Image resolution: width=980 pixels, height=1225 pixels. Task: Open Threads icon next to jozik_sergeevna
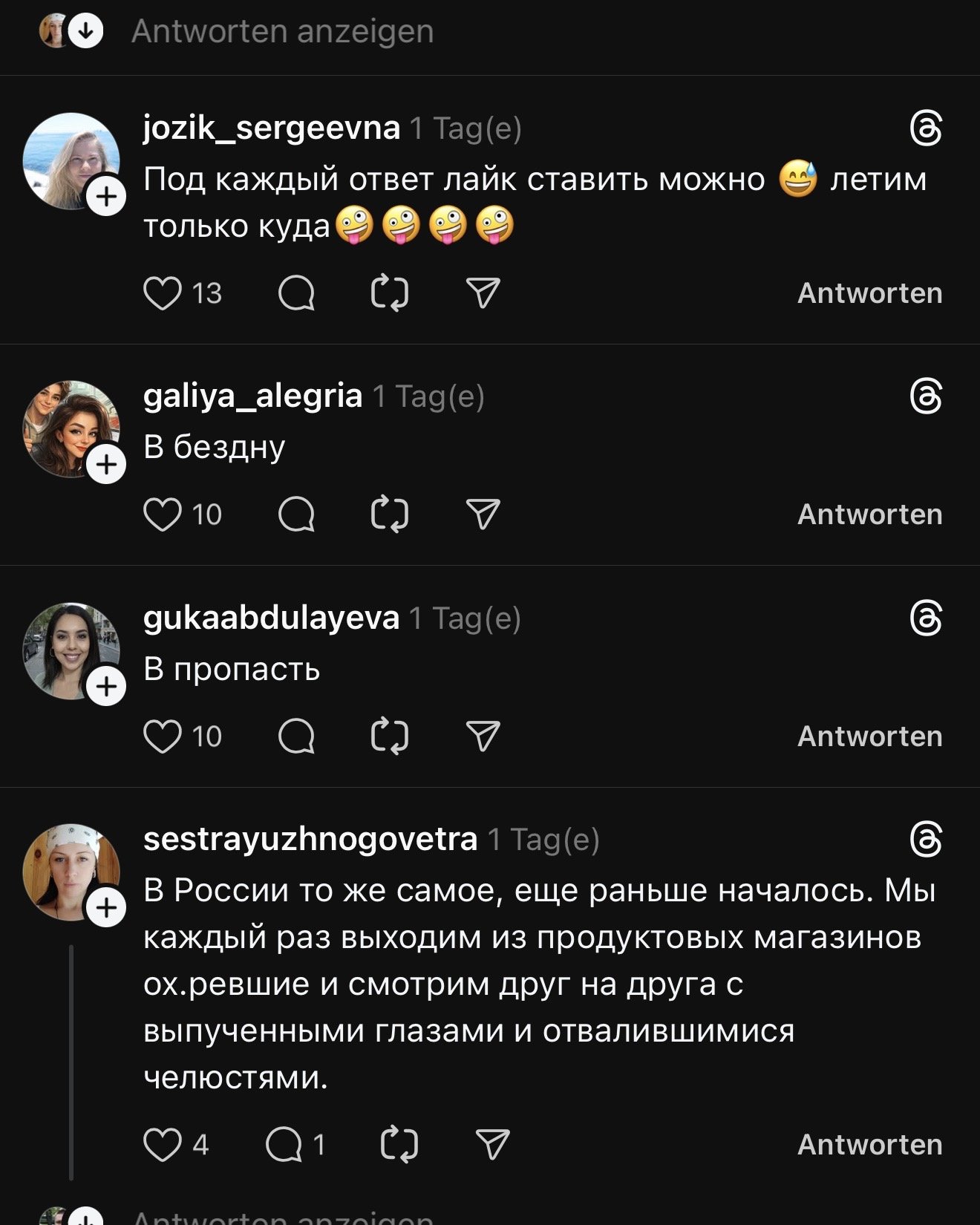pos(926,129)
